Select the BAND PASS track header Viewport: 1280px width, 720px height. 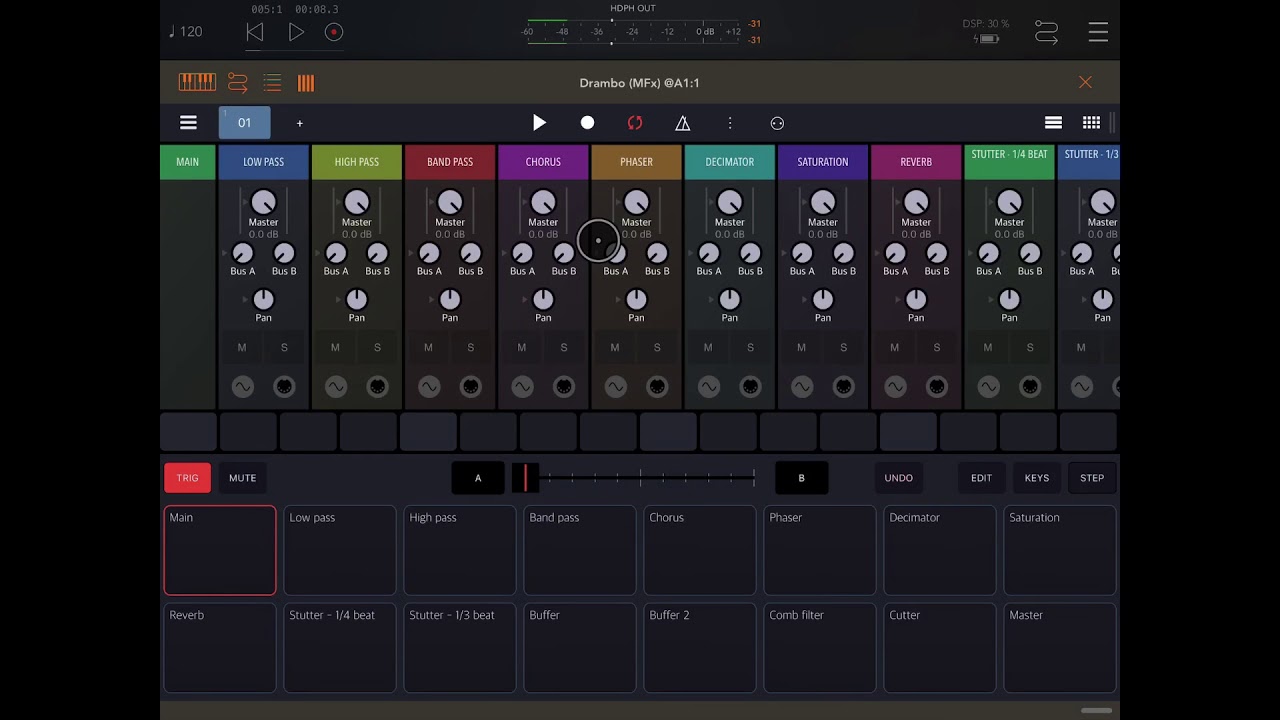pos(450,162)
